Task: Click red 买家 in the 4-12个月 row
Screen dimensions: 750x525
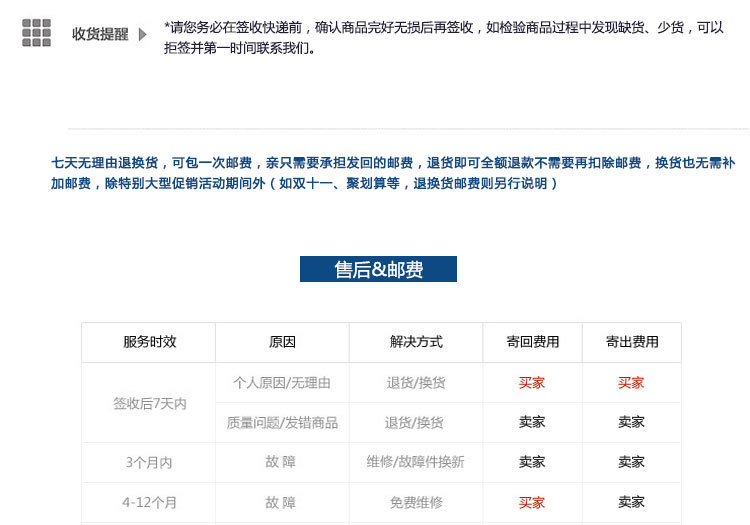Action: [x=532, y=503]
